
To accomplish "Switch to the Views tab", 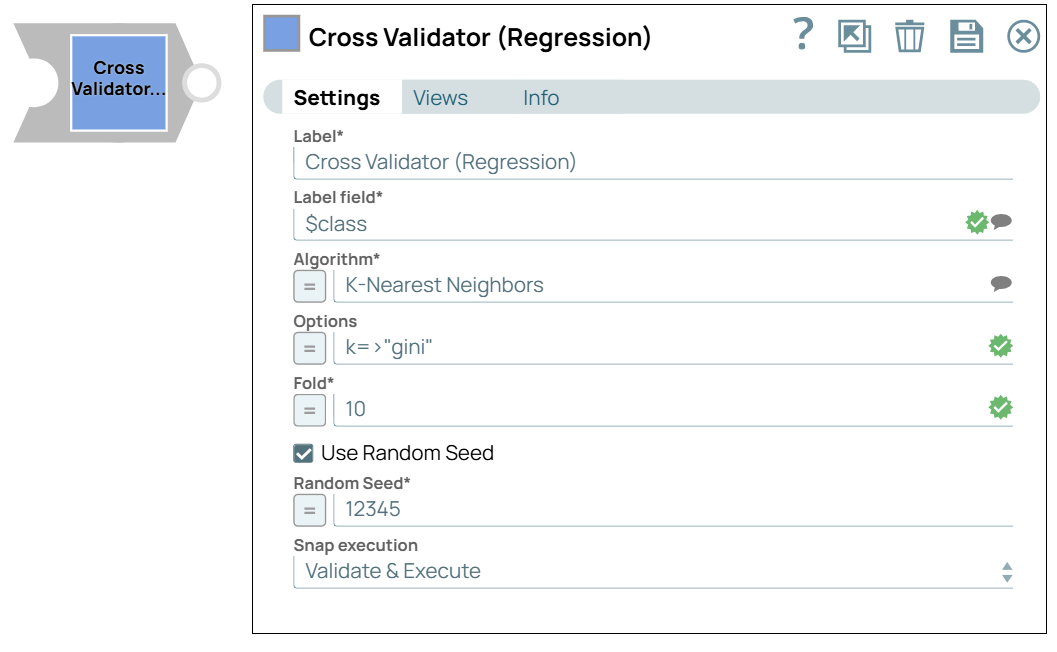I will 440,97.
